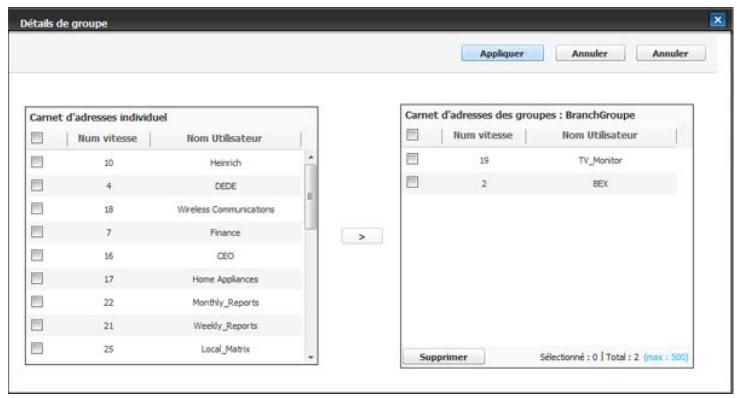
Task: Select the Wireless Communications checkbox
Action: 37,209
